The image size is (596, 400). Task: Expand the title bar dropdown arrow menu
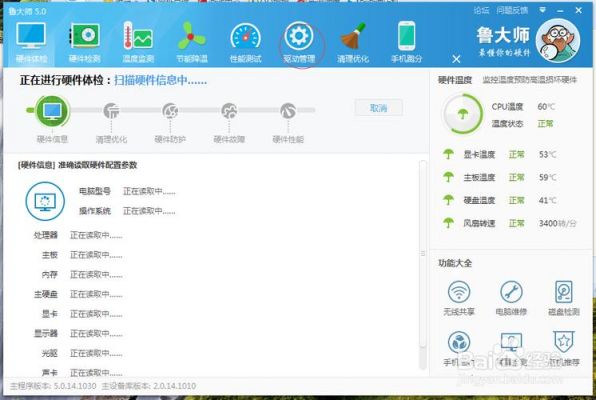(543, 10)
